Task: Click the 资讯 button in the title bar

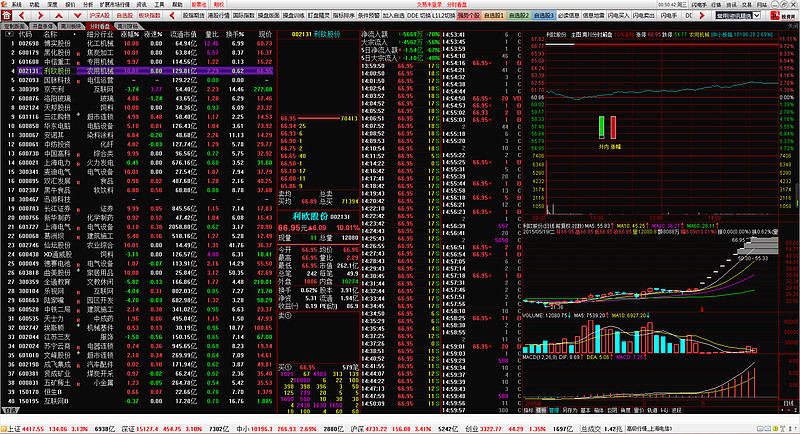Action: pos(732,4)
